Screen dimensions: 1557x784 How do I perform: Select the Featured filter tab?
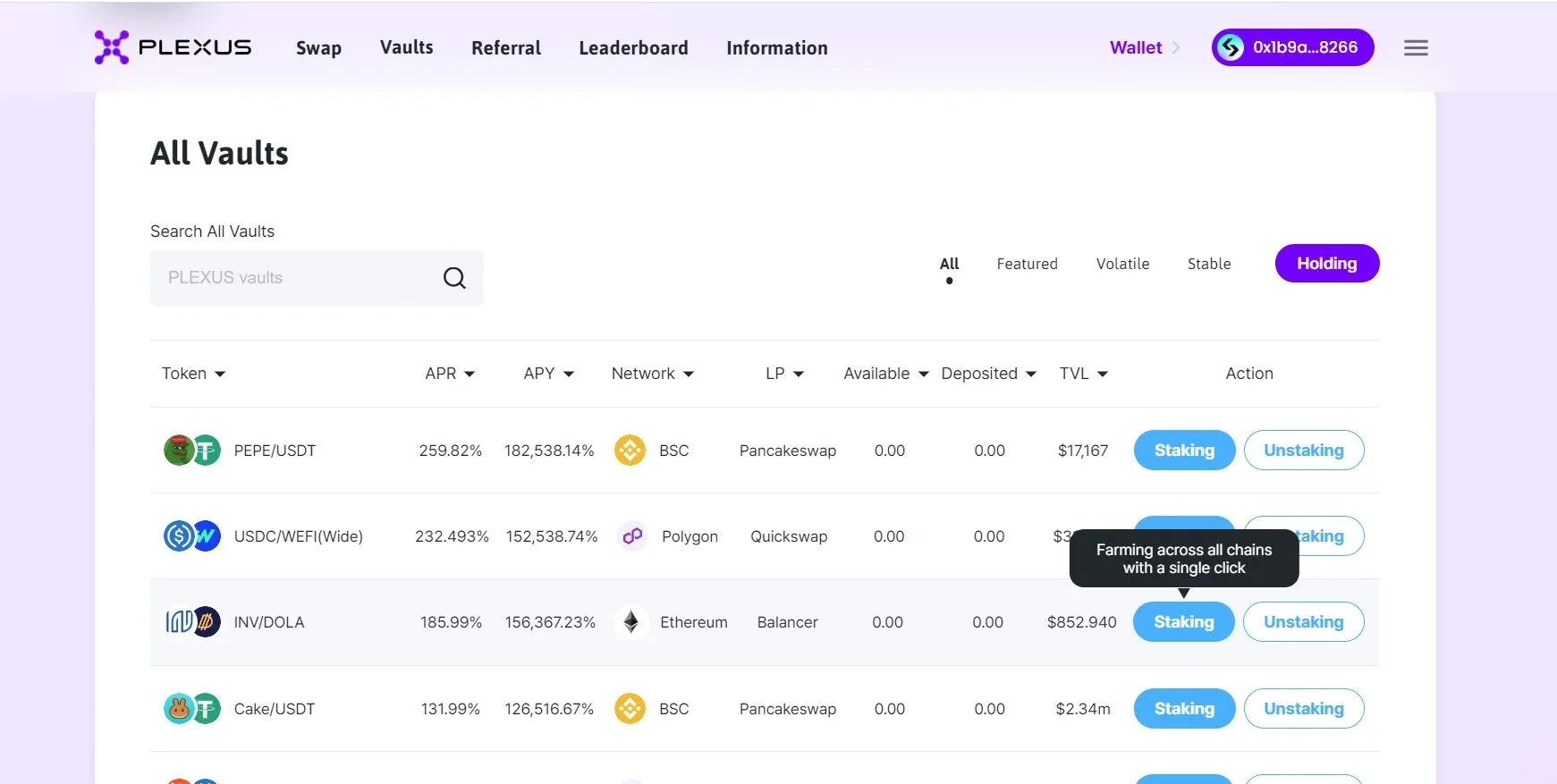pos(1027,264)
